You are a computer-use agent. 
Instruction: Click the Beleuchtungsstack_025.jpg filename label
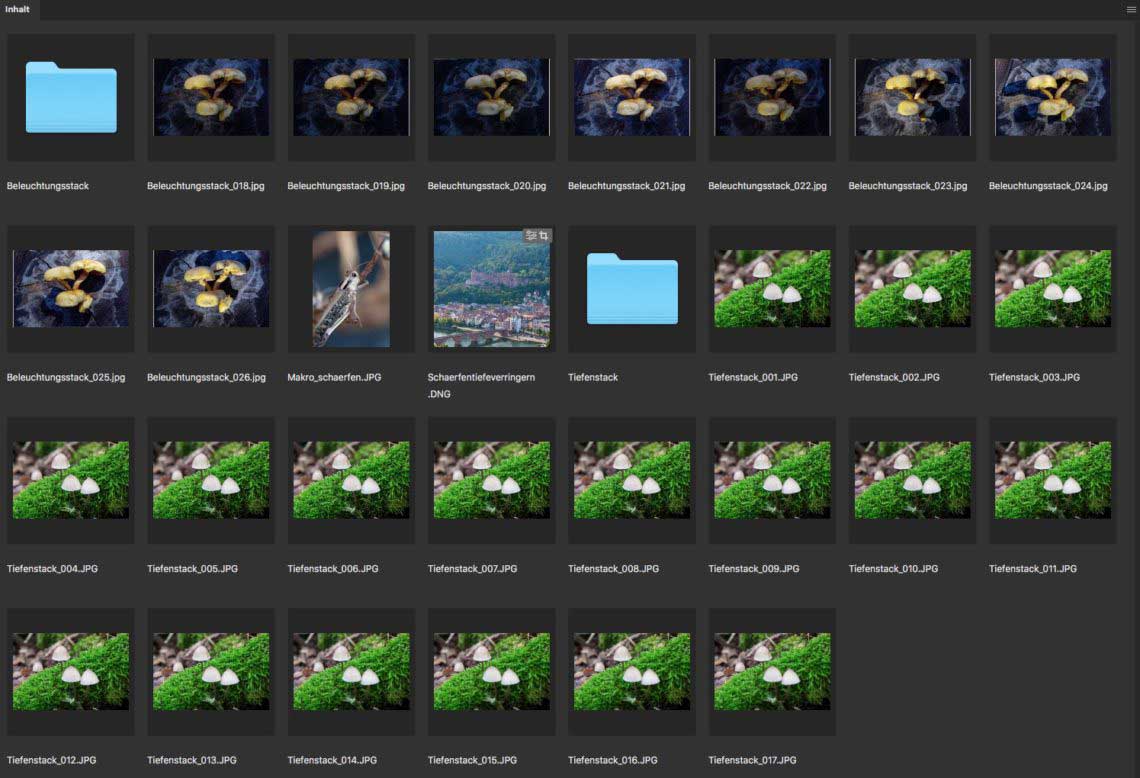click(66, 377)
